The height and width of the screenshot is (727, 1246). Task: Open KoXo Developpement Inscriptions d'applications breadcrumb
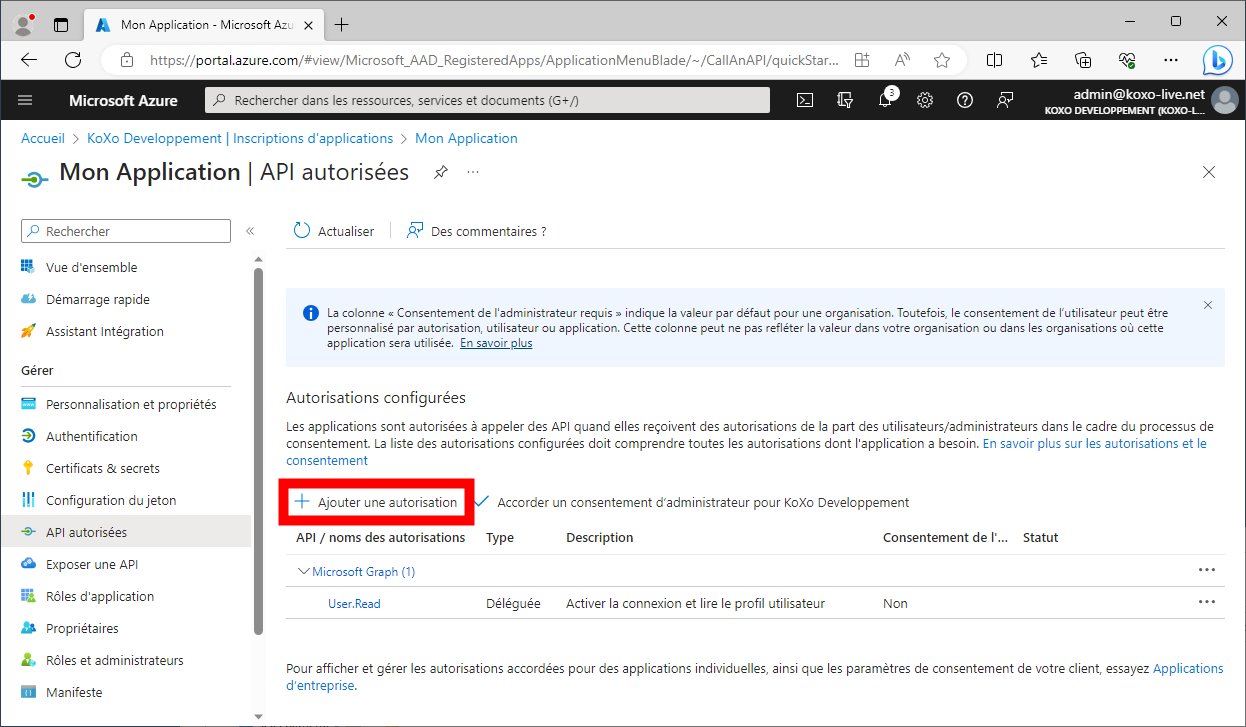tap(240, 138)
